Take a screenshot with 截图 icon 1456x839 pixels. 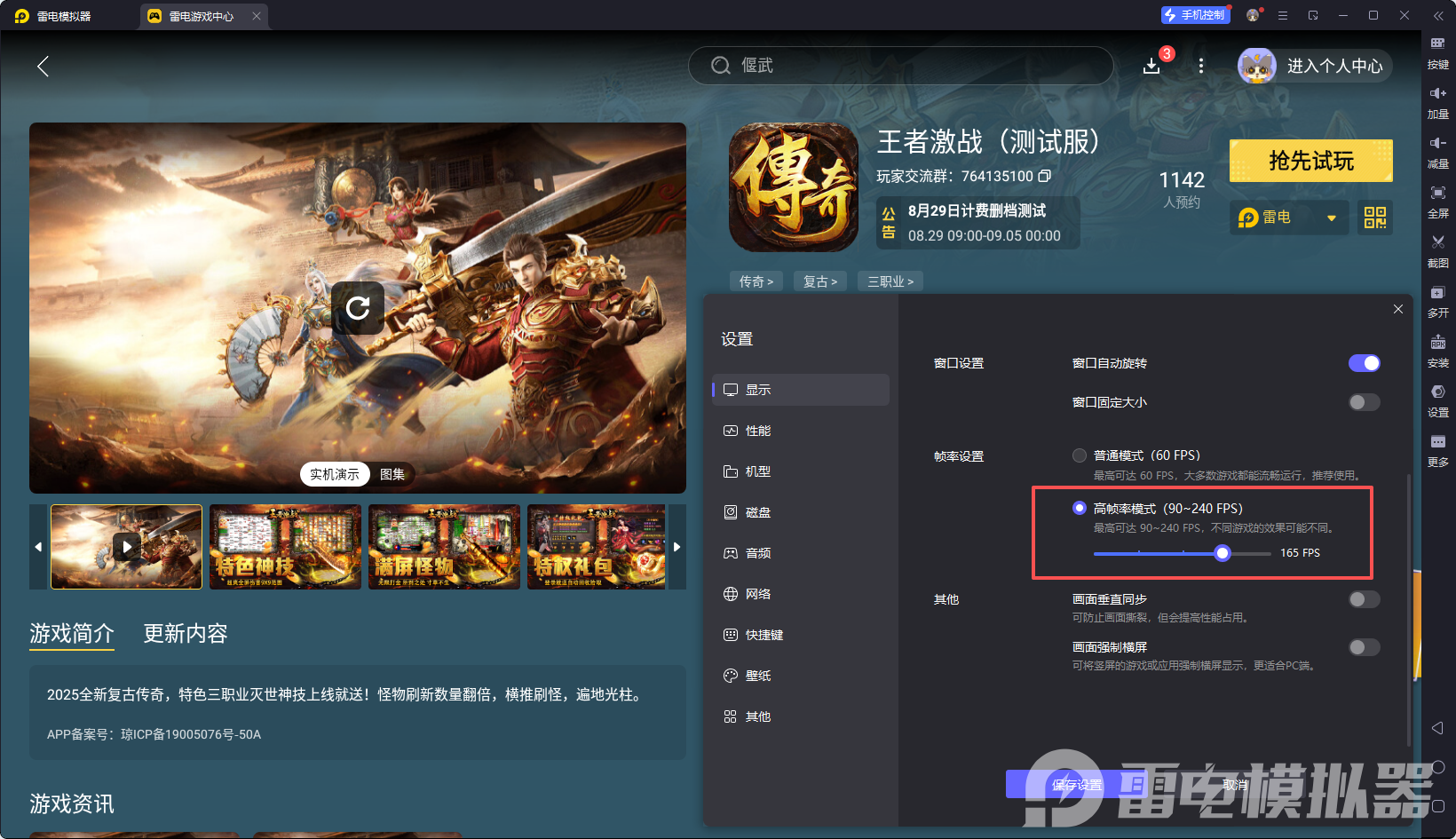[x=1438, y=252]
